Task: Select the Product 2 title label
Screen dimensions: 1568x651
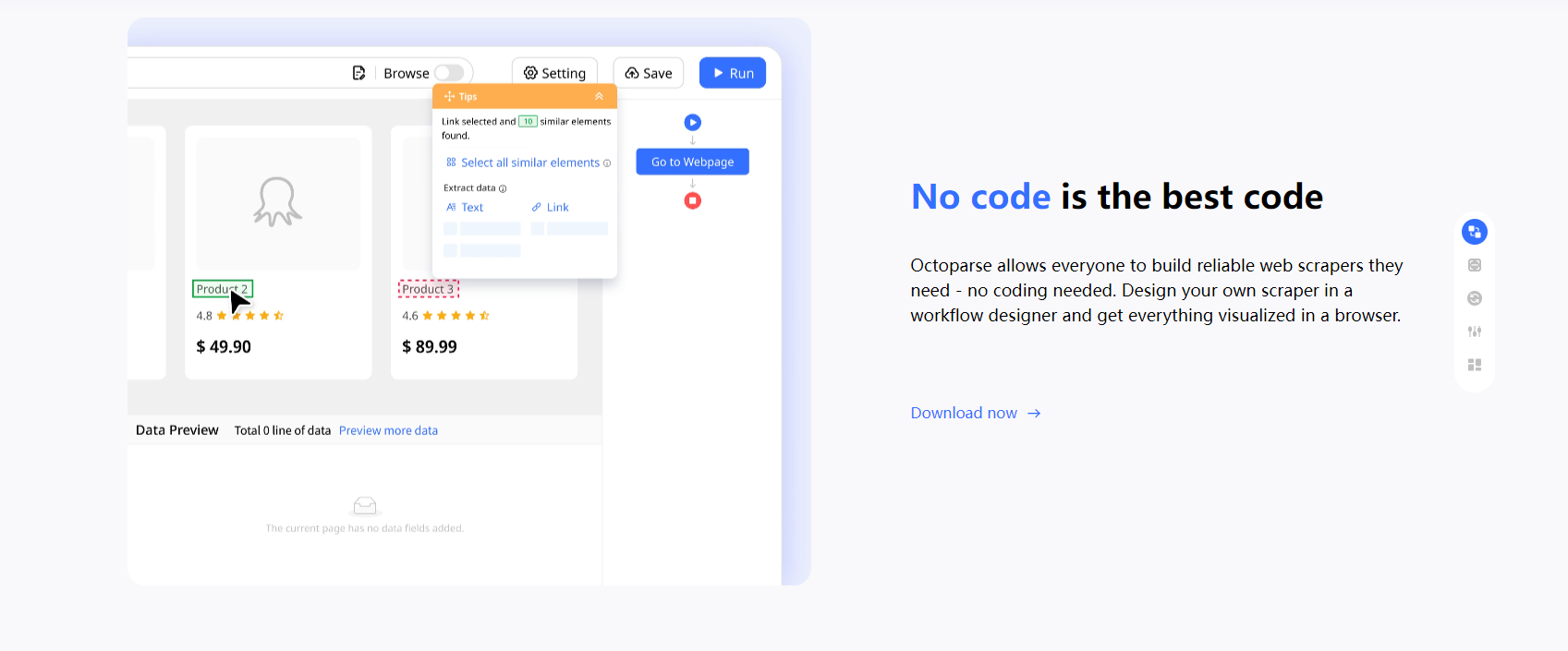Action: click(x=223, y=289)
